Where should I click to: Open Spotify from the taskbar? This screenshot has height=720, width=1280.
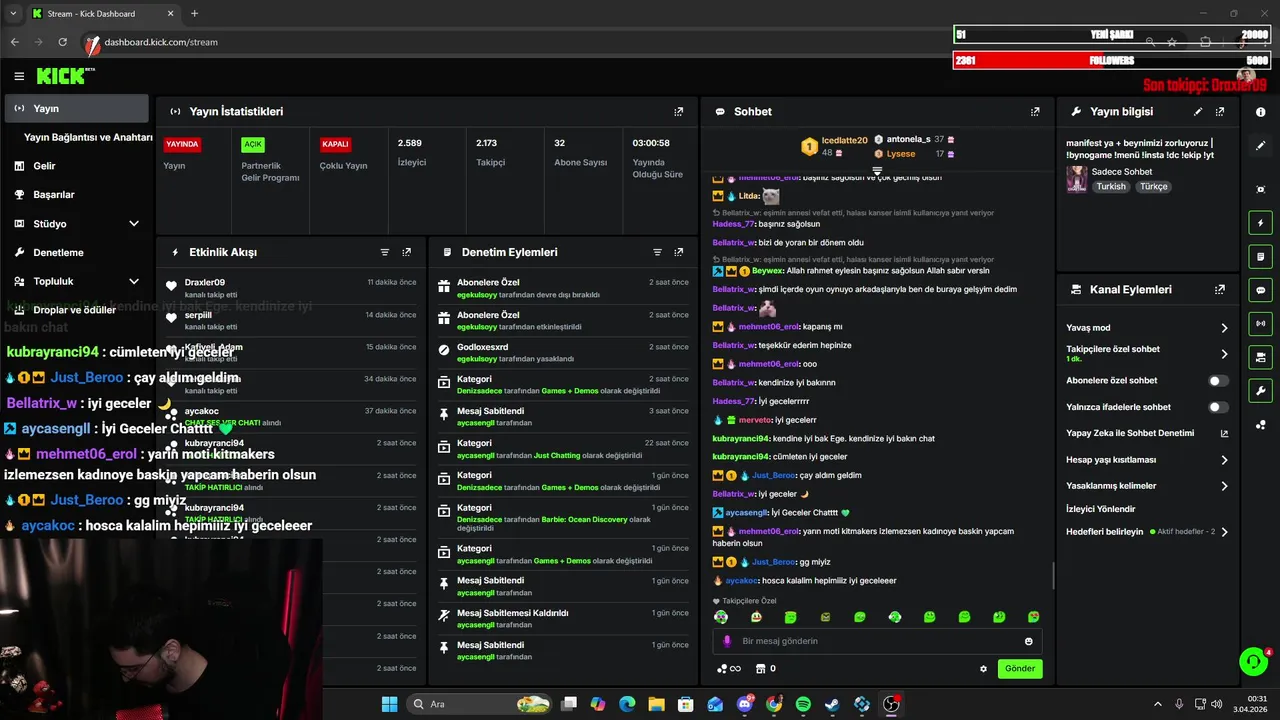click(x=804, y=704)
